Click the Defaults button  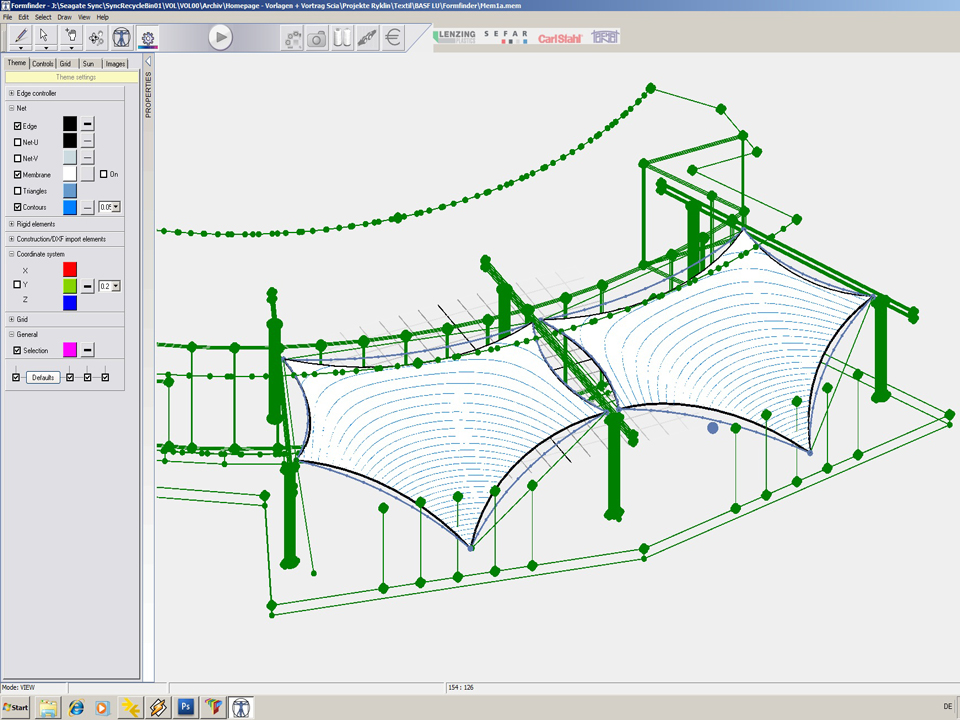[x=42, y=377]
